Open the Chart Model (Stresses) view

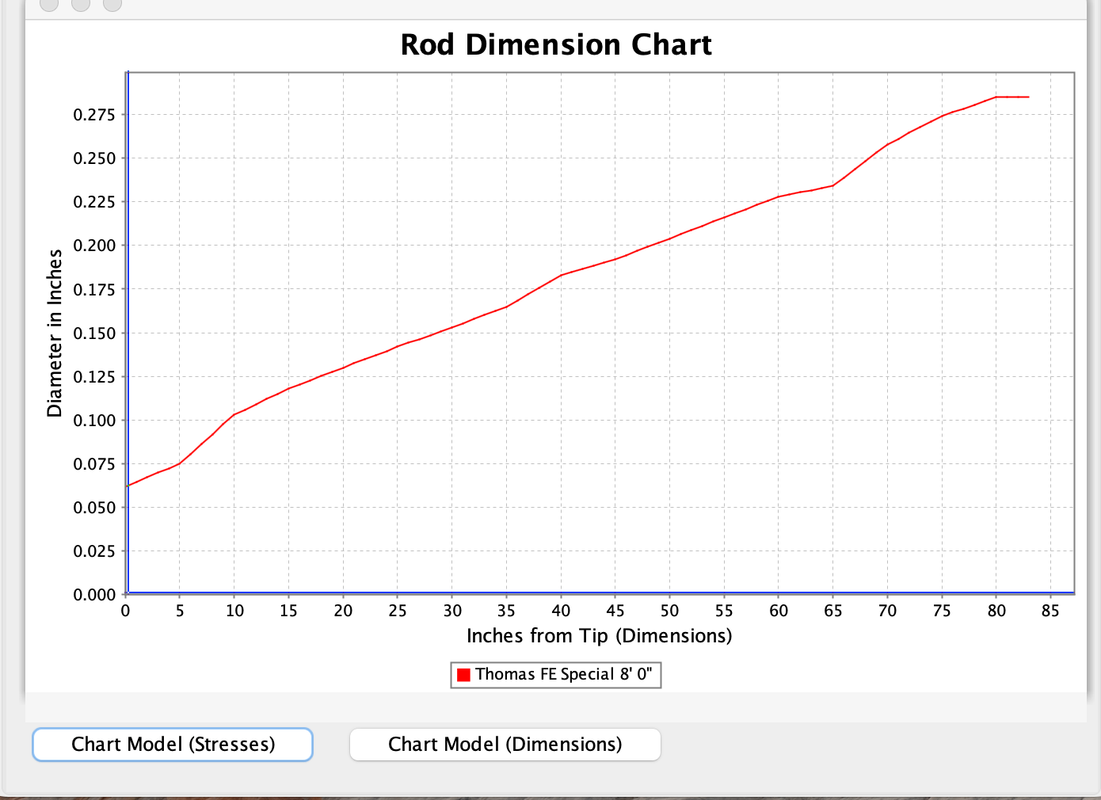coord(173,745)
